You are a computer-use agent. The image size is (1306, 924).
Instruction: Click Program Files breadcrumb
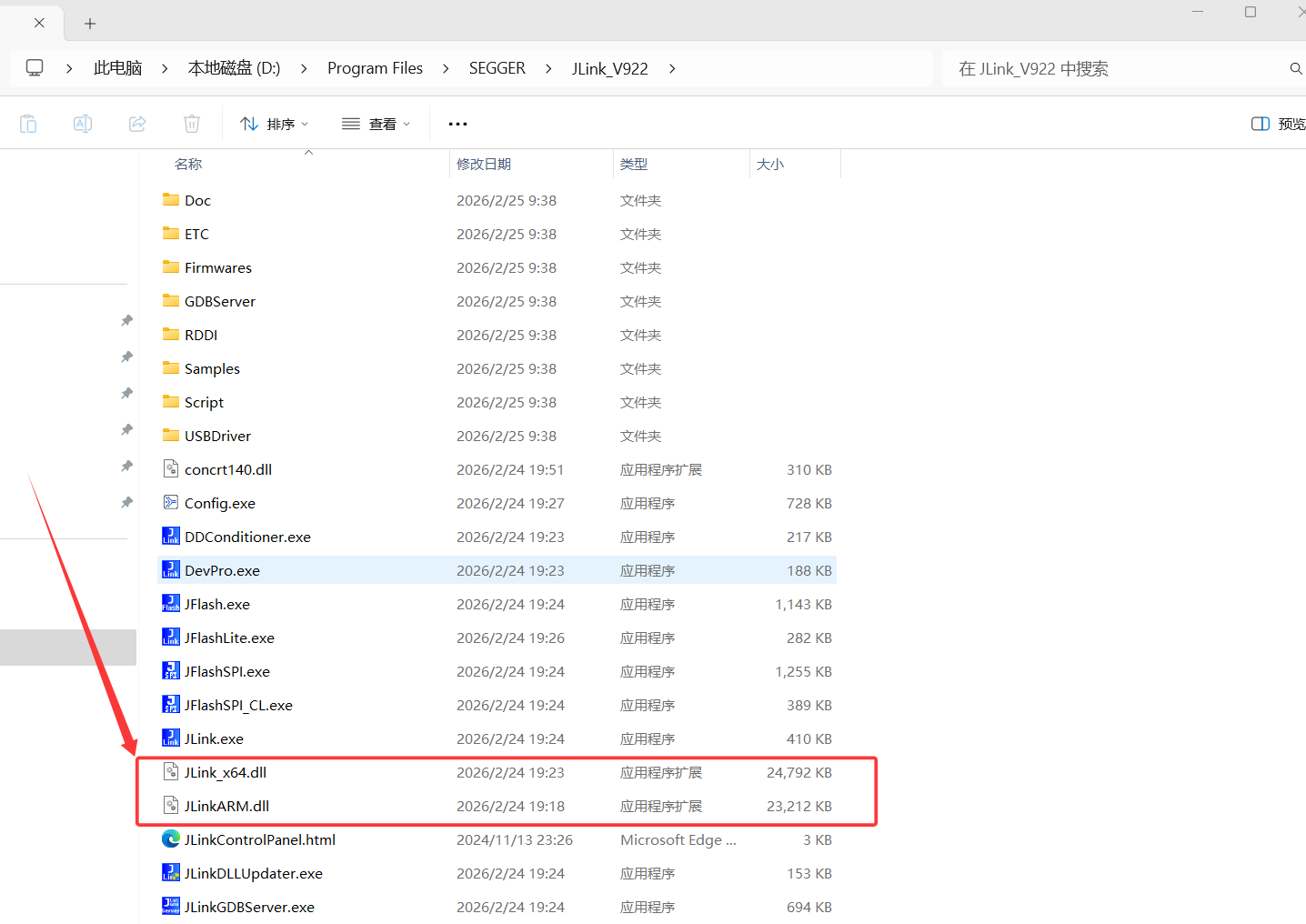click(x=375, y=68)
